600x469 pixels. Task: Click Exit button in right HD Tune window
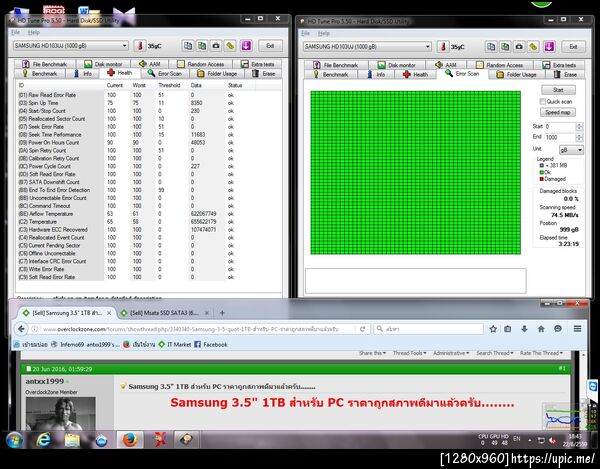[573, 47]
